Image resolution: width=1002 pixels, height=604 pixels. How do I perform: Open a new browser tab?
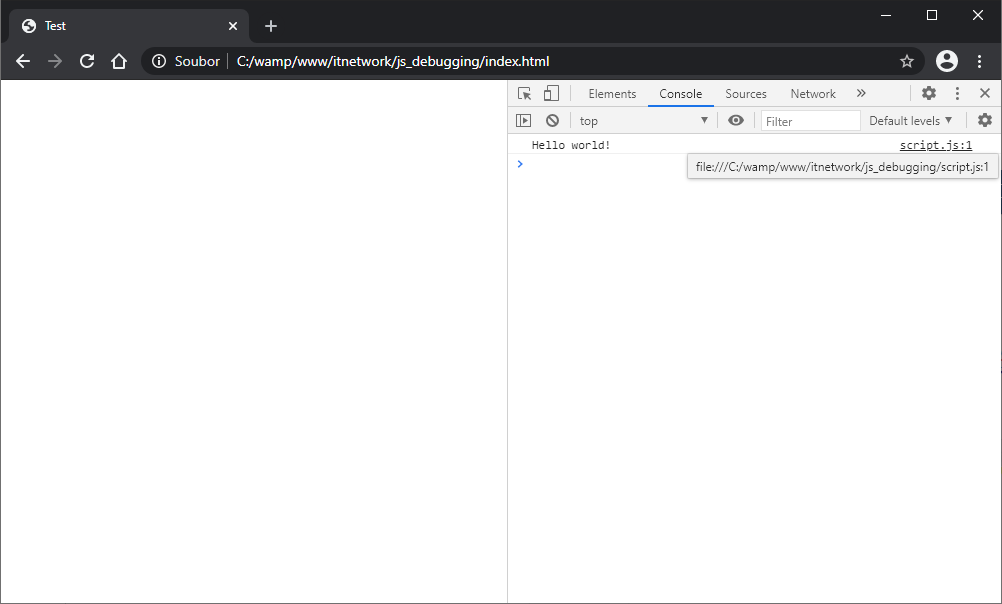click(271, 26)
